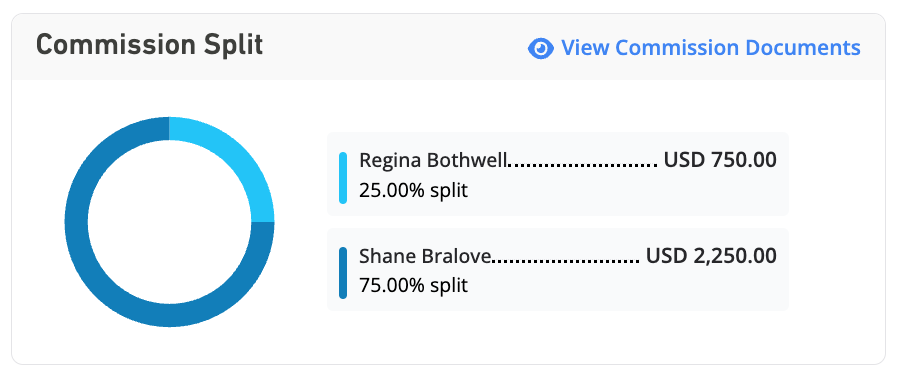Click the Commission Split heading
The width and height of the screenshot is (909, 383).
click(x=150, y=45)
